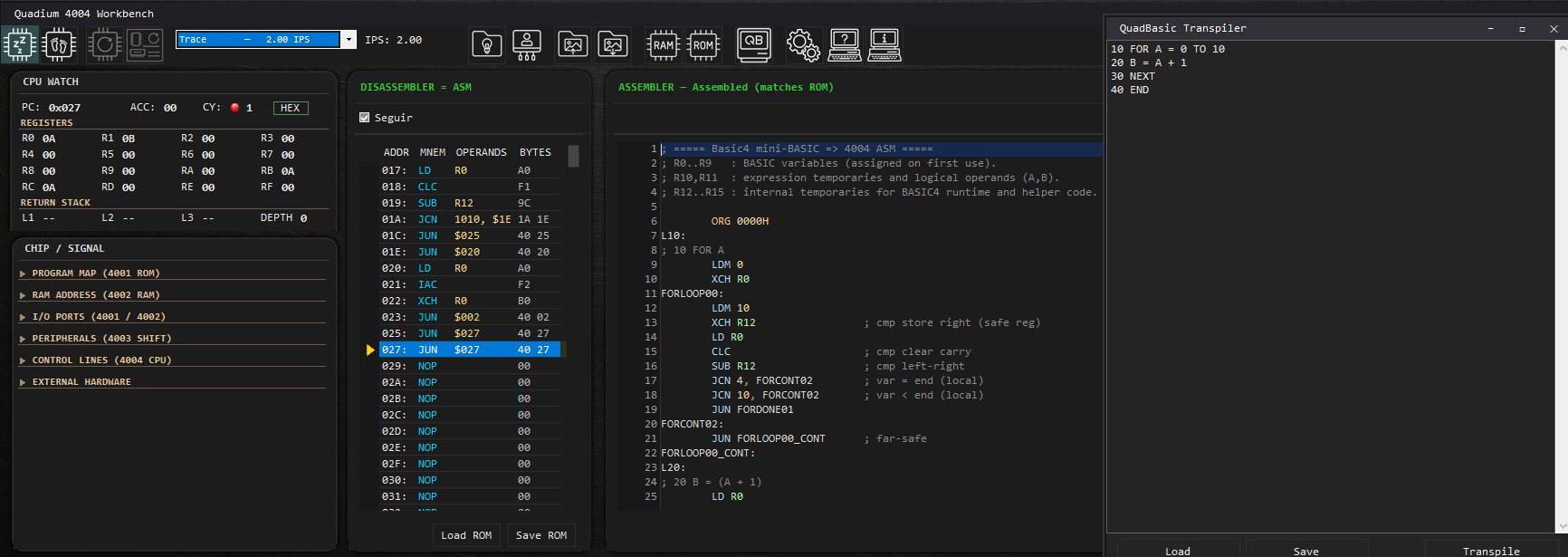
Task: Click the lightbulb folder icon
Action: (487, 44)
